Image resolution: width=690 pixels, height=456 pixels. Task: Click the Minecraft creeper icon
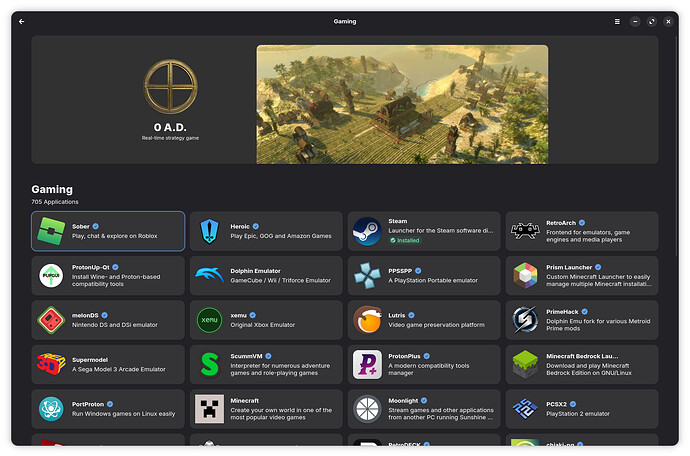pos(209,409)
